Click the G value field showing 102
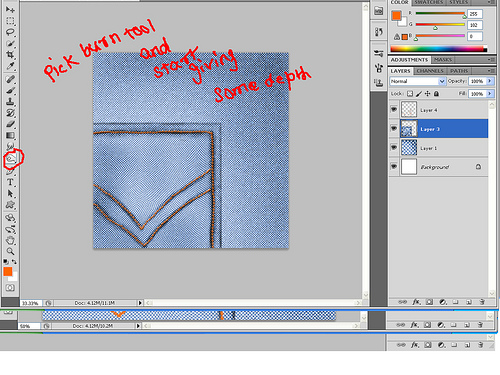 point(475,25)
